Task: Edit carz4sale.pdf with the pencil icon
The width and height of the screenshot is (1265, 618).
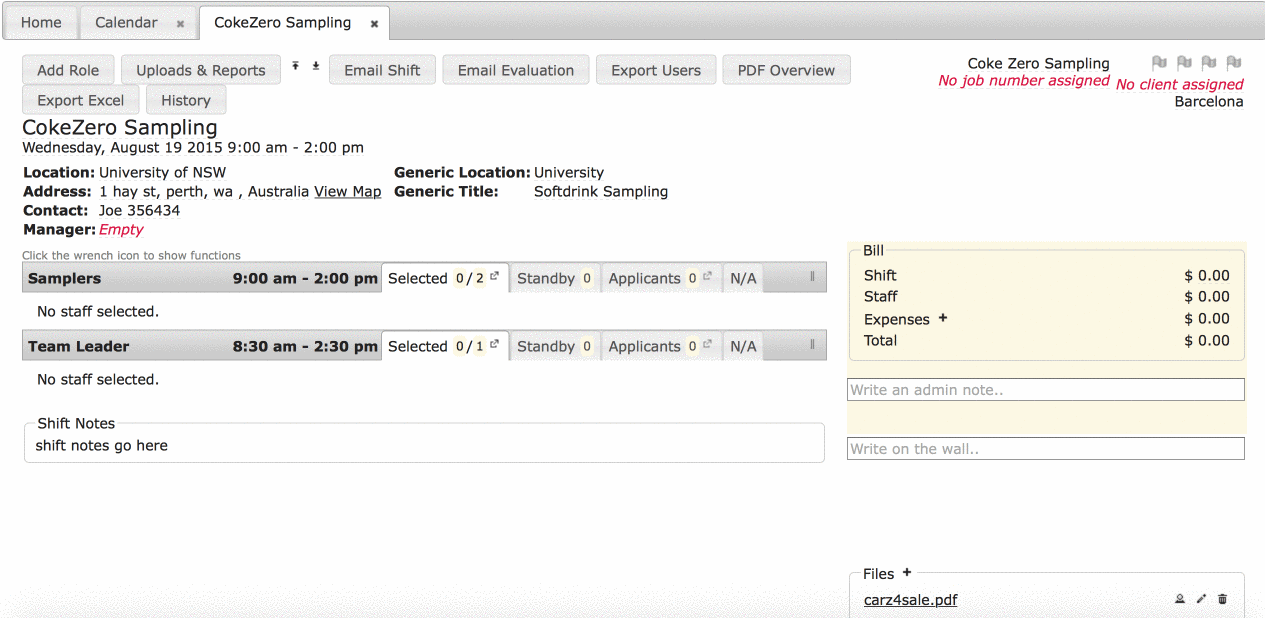Action: point(1201,599)
